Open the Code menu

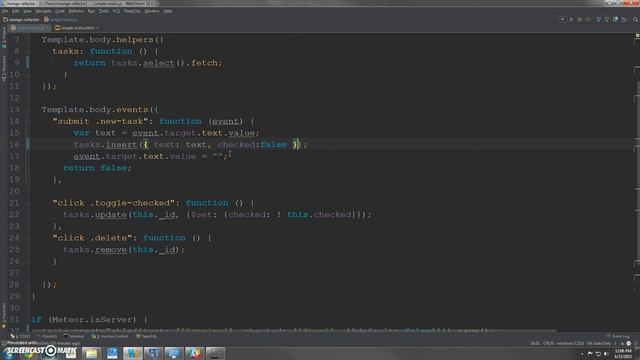(x=60, y=11)
